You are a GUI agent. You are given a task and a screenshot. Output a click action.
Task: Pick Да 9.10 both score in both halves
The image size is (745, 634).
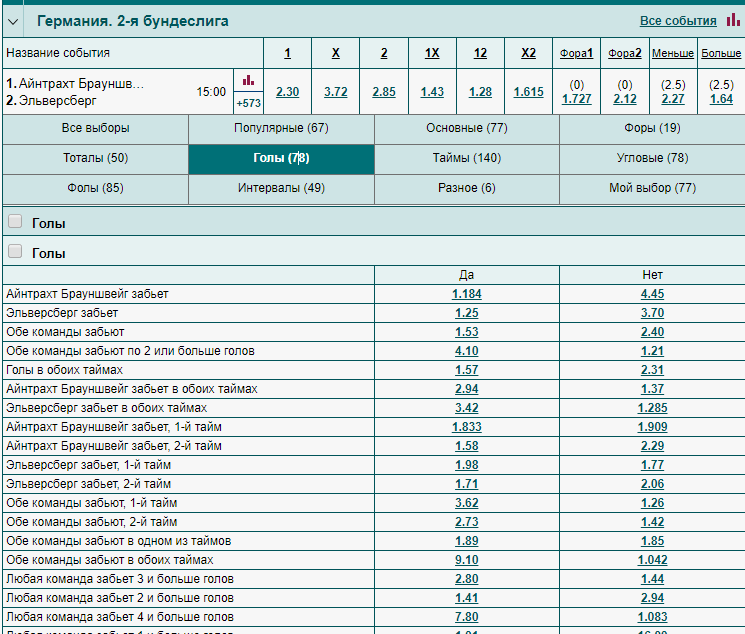pos(467,560)
